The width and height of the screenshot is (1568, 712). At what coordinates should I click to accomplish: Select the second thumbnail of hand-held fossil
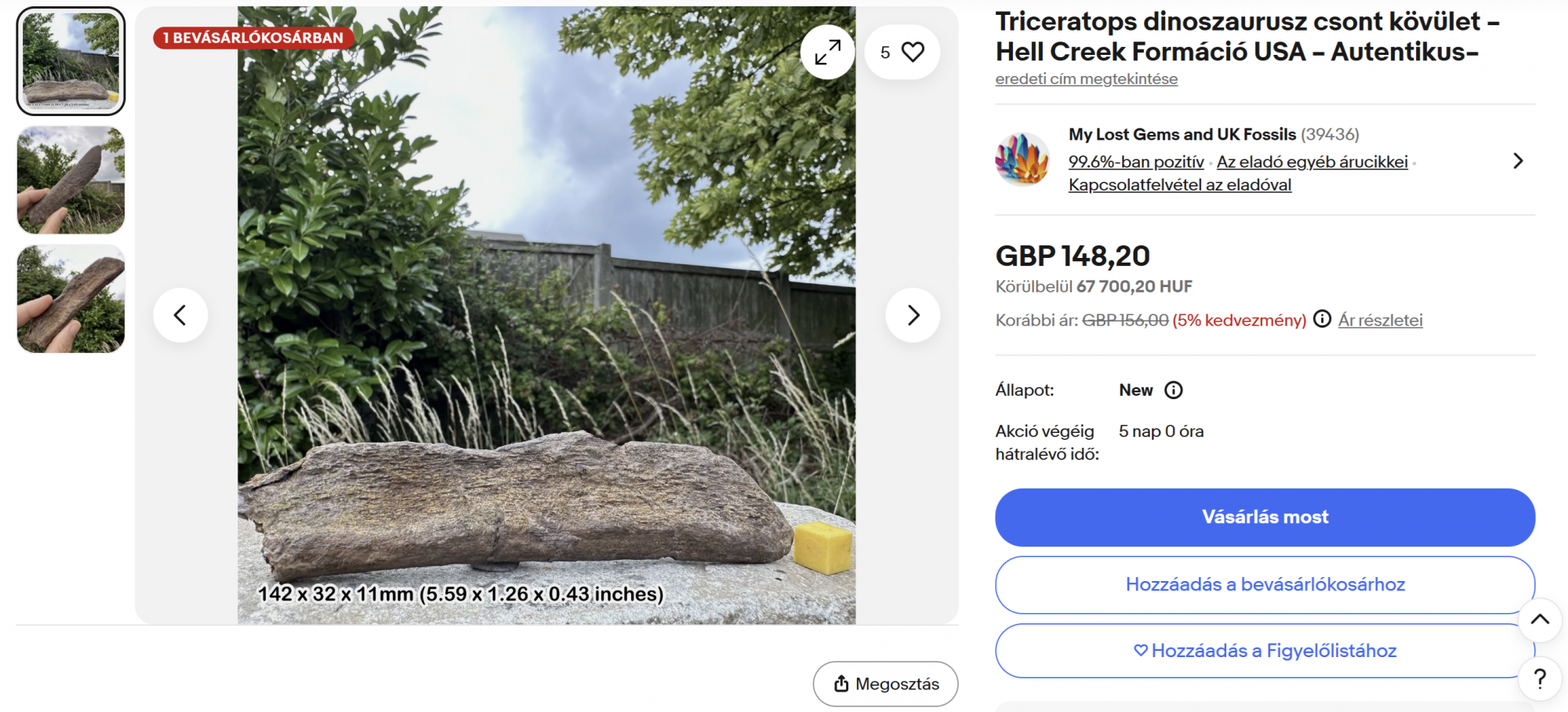pyautogui.click(x=71, y=180)
